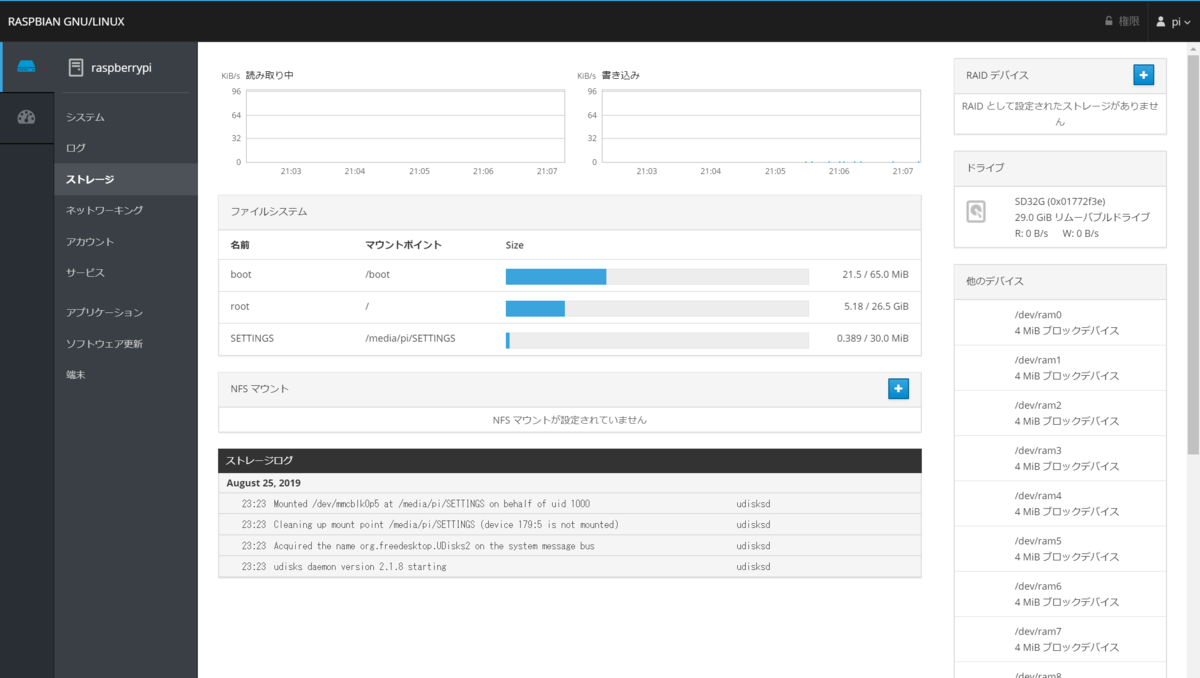Open the dashboard gauge icon

(x=27, y=117)
